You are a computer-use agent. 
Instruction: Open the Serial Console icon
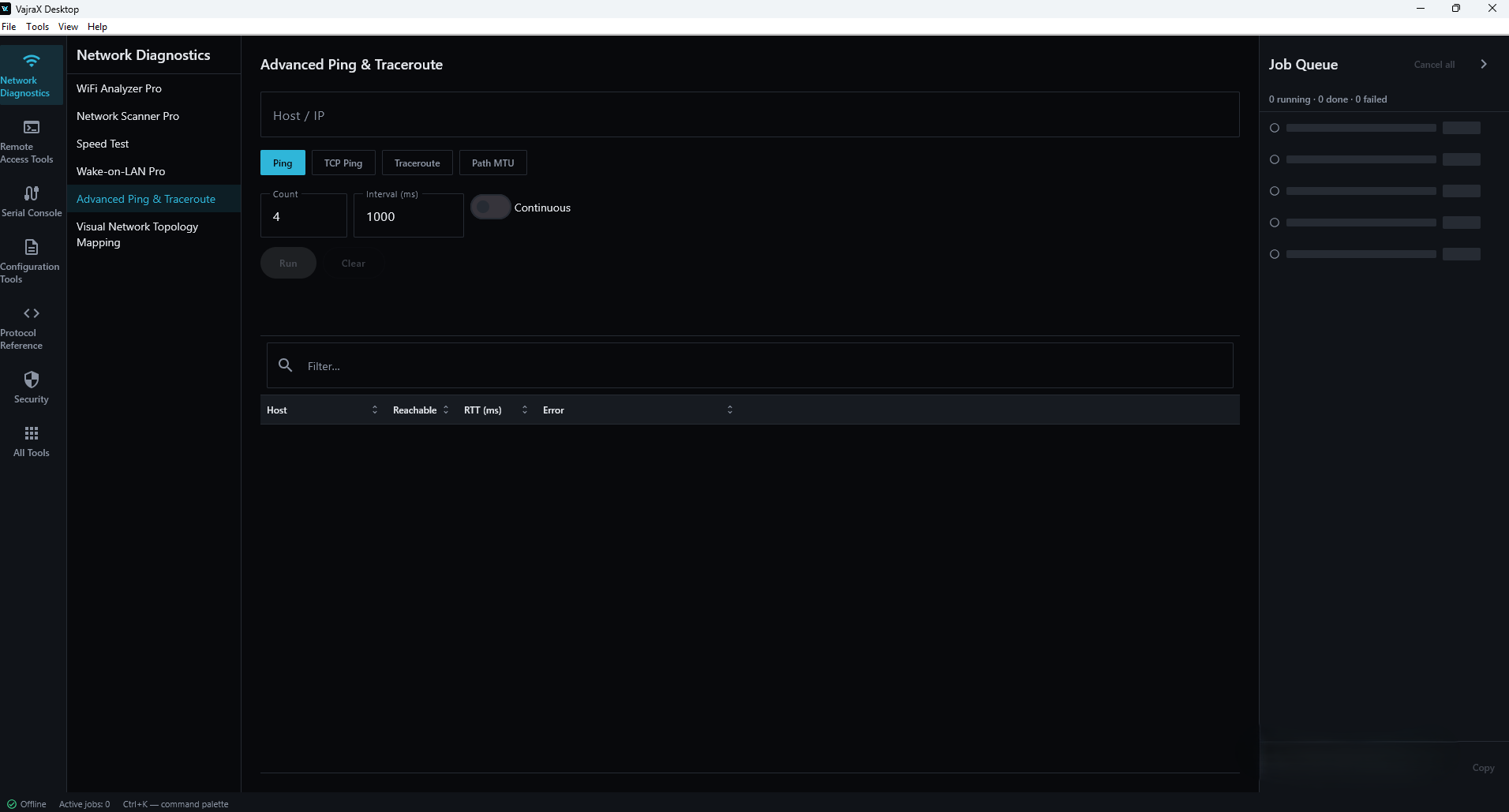tap(32, 193)
